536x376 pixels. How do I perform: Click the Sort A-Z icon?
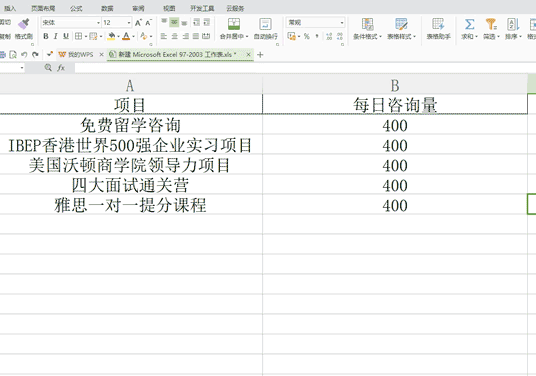coord(513,24)
